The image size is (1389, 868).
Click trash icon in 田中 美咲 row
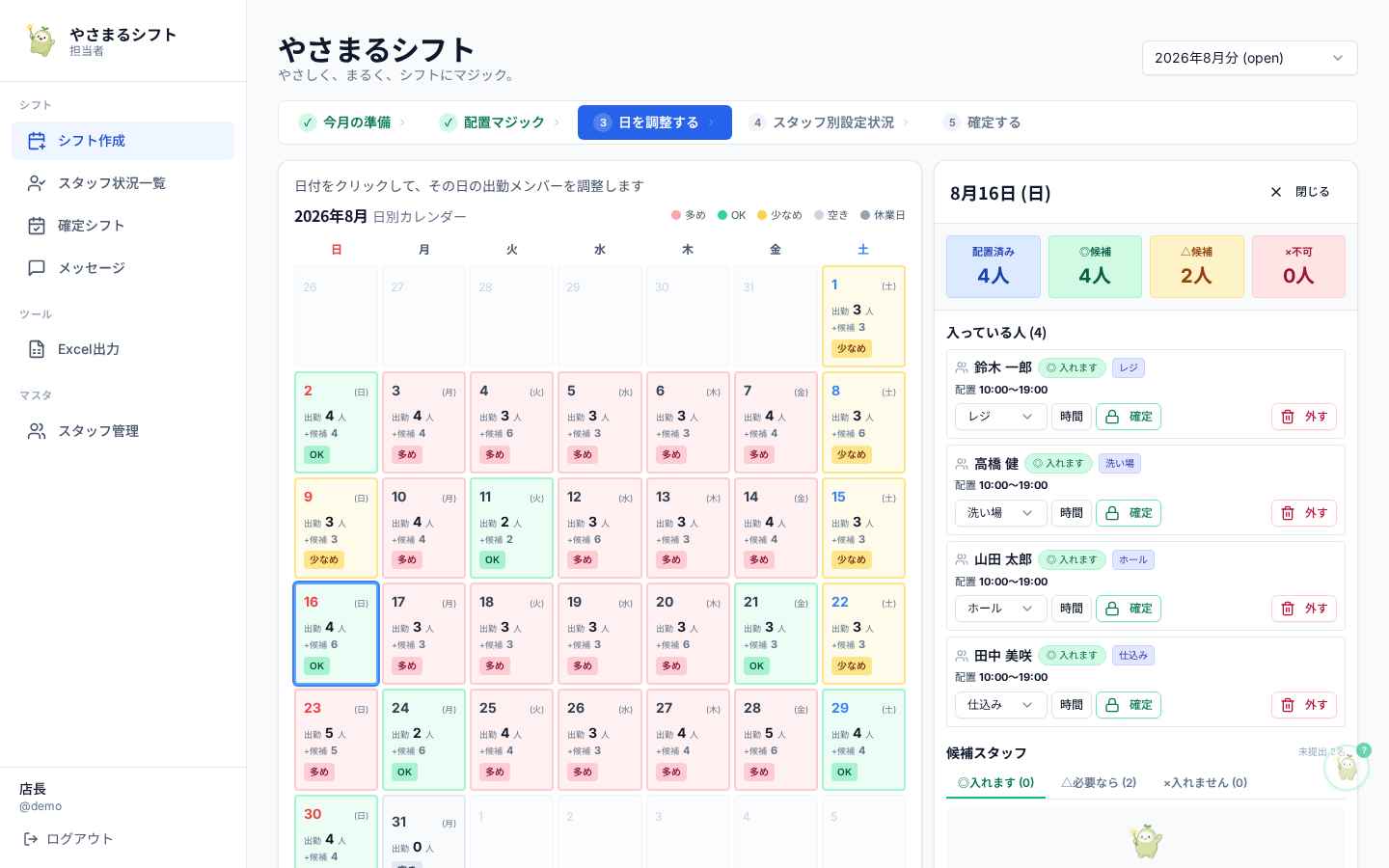coord(1288,705)
